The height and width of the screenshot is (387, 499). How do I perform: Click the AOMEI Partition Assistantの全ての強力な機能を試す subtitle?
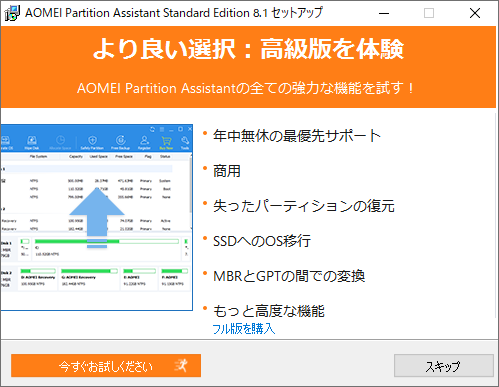point(245,88)
